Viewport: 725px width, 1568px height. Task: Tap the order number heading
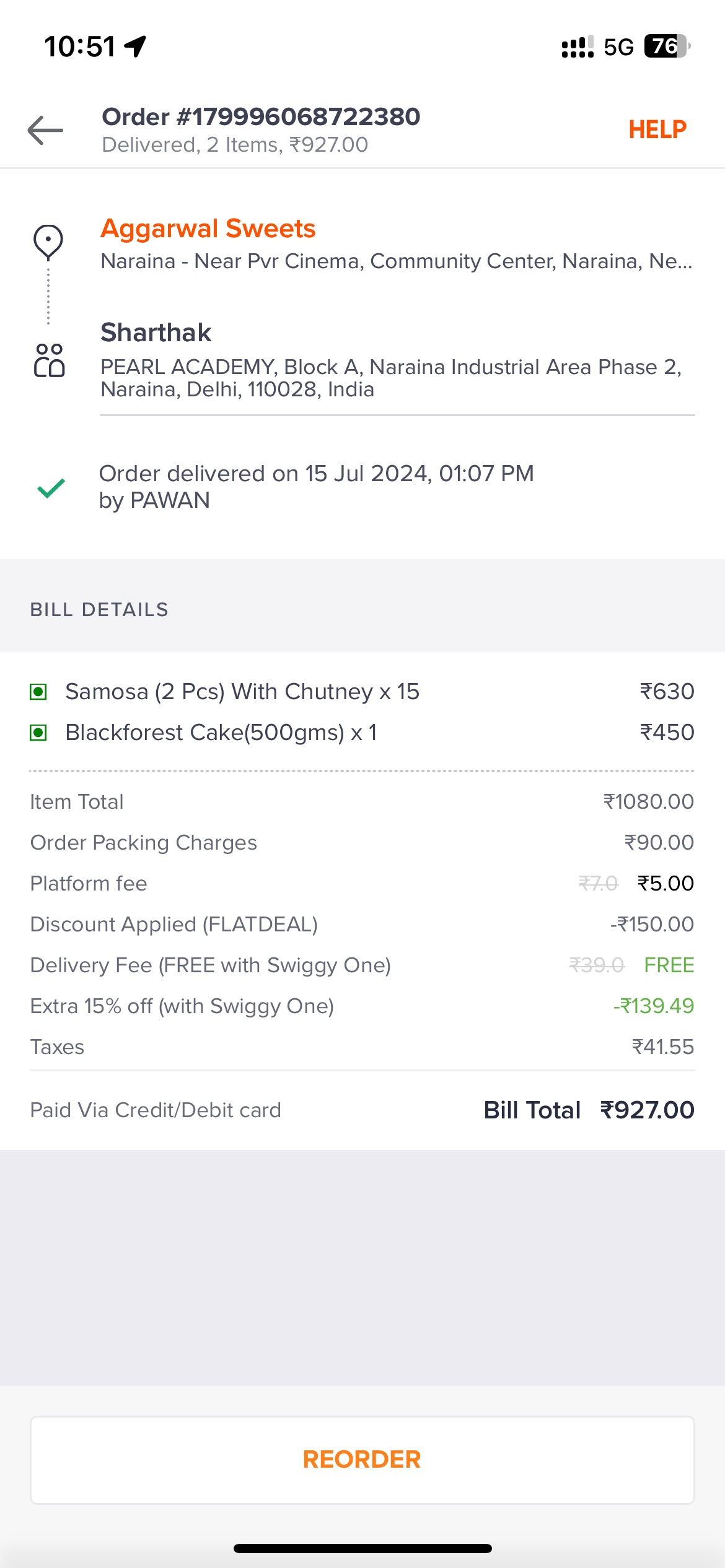[x=261, y=116]
